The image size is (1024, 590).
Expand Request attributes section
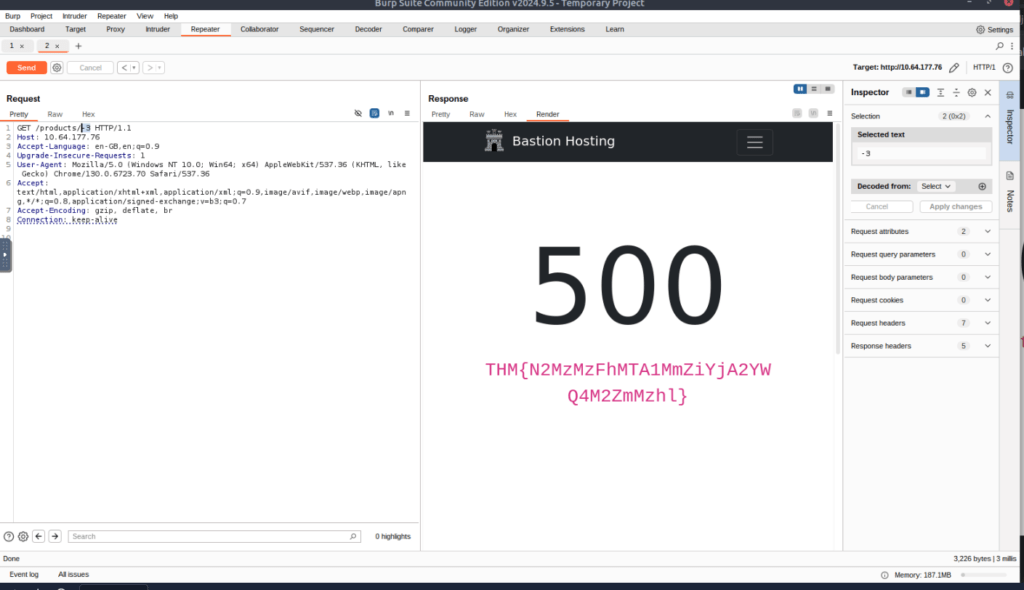(921, 231)
